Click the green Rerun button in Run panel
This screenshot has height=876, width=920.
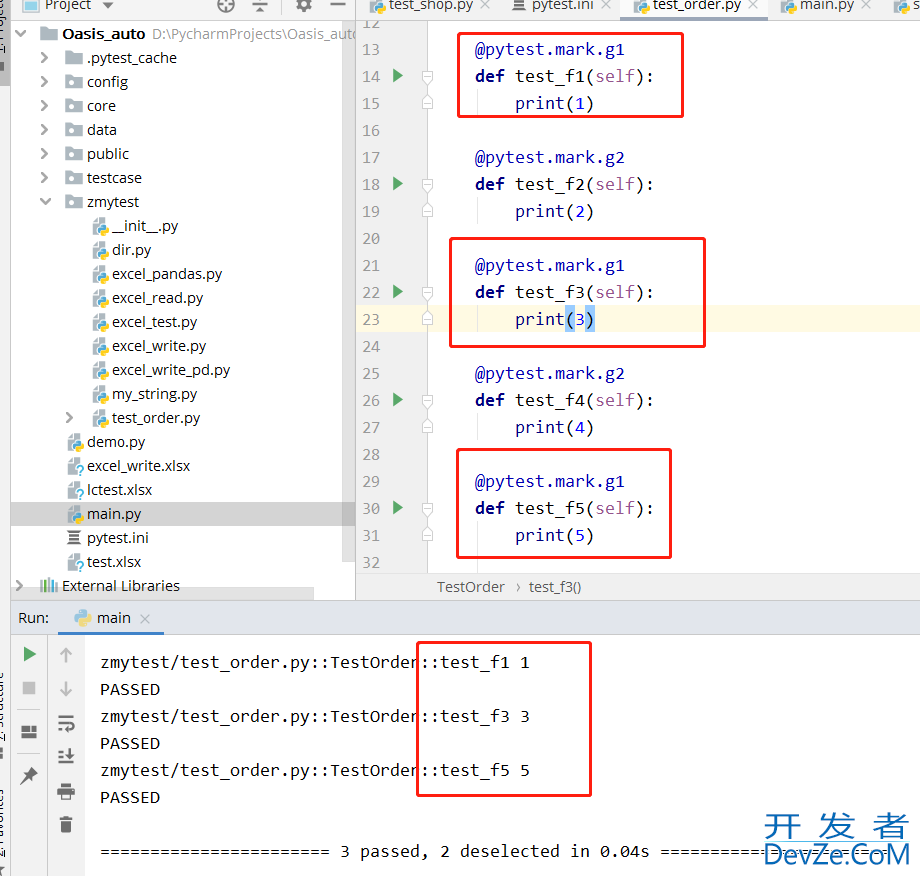[29, 654]
